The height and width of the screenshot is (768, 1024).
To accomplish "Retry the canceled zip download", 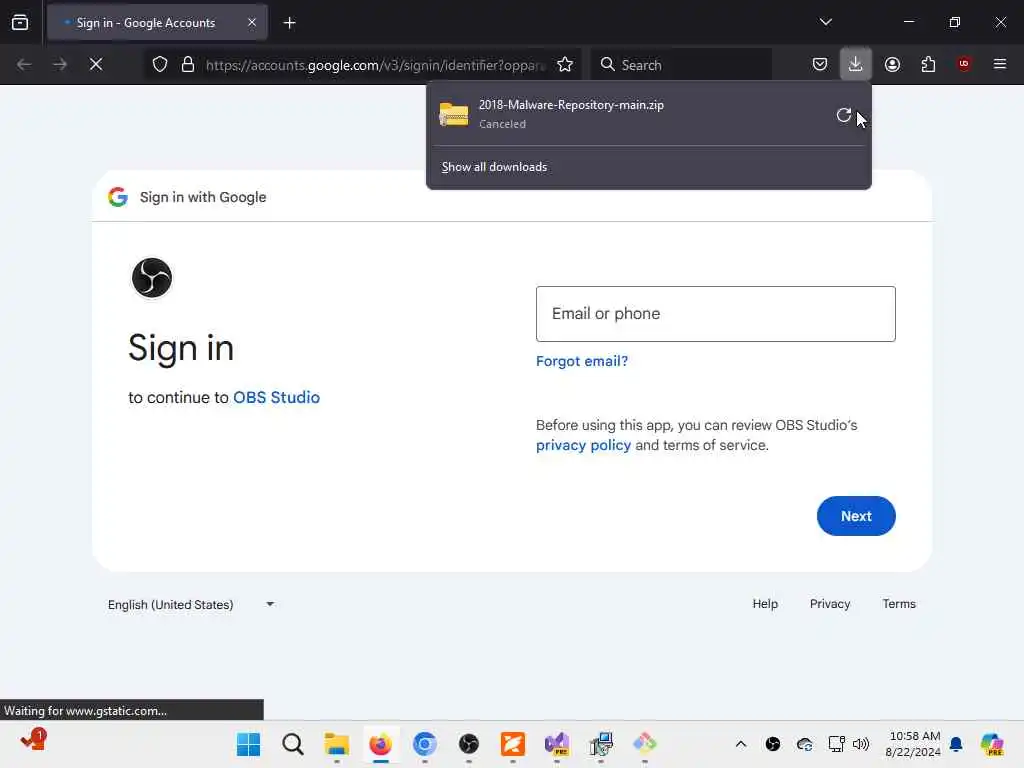I will tap(844, 115).
